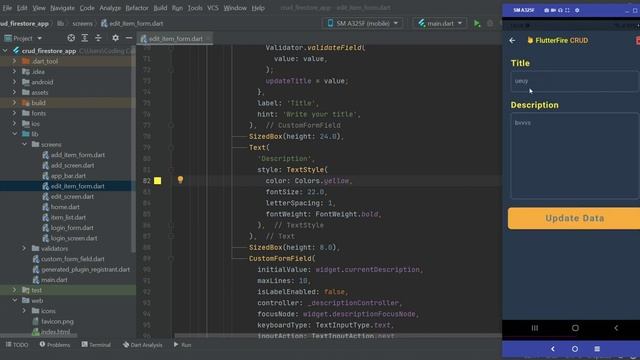Open the Build menu
Viewport: 640px width, 360px height.
pyautogui.click(x=160, y=8)
